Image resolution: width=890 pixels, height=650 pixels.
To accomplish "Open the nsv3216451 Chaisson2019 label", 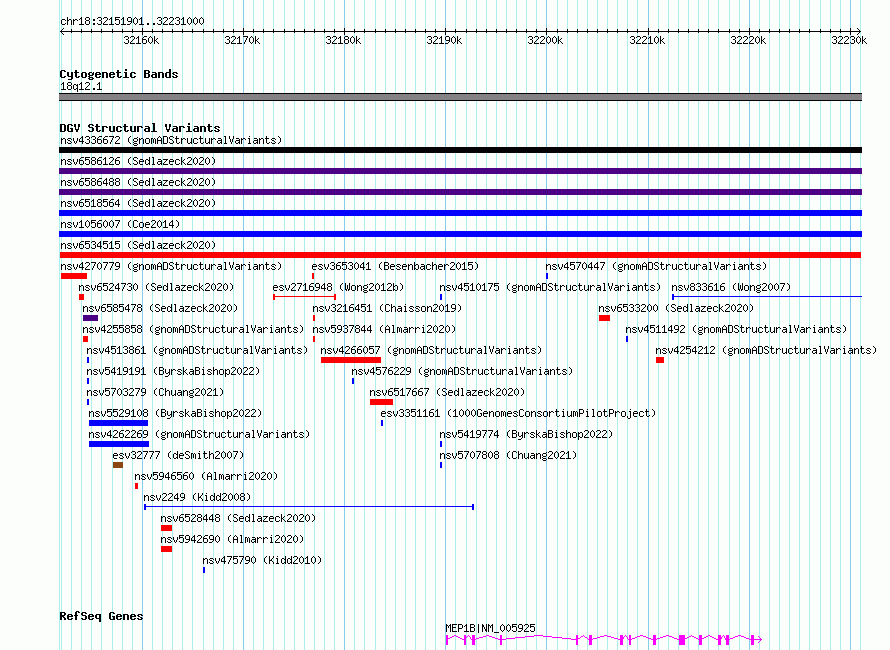I will (x=387, y=308).
